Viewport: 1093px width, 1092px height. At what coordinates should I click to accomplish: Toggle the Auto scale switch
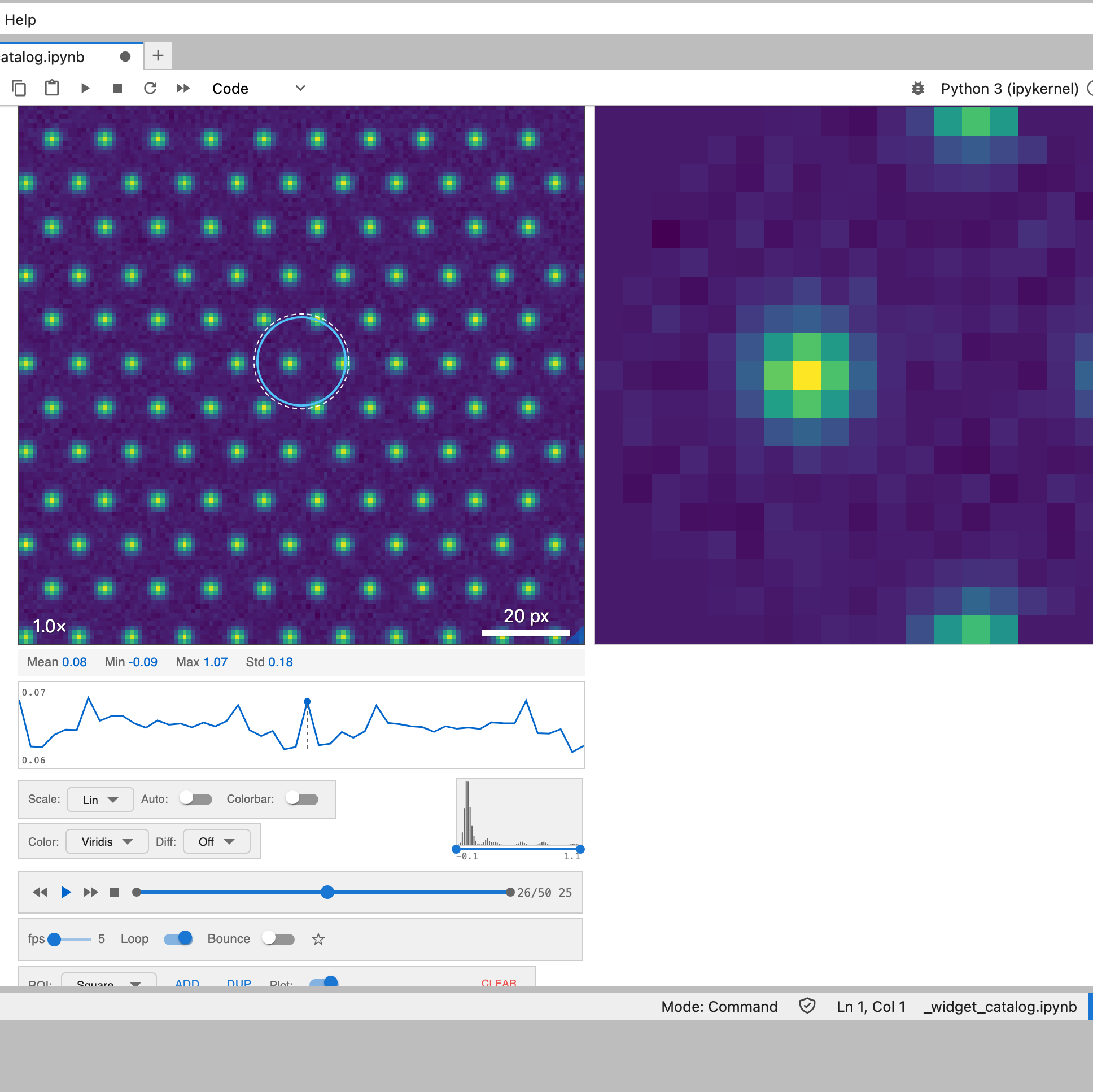(x=196, y=799)
